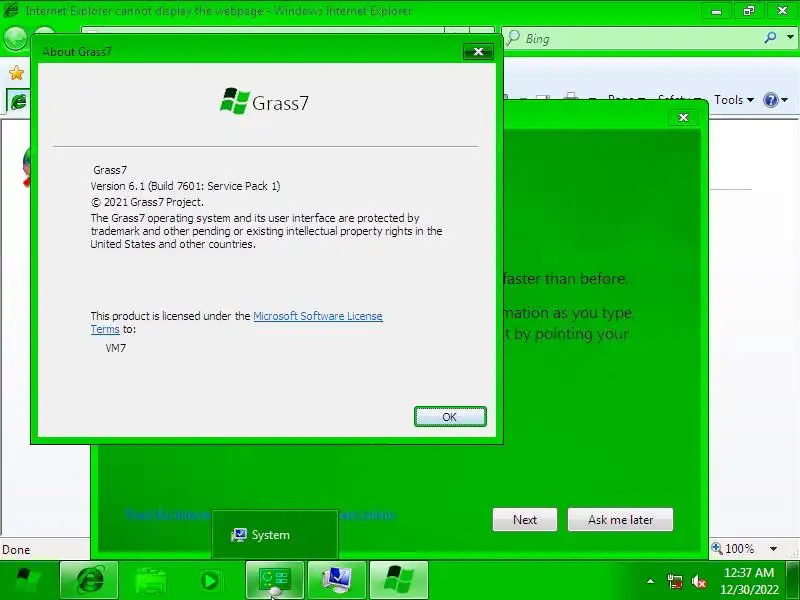Select the Internet Explorer page tab icon
Image resolution: width=800 pixels, height=600 pixels.
point(18,102)
